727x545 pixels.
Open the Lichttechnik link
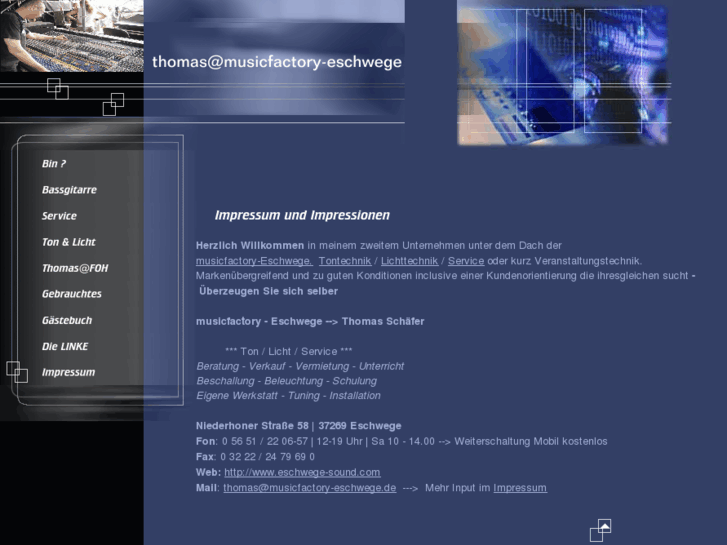[x=409, y=261]
